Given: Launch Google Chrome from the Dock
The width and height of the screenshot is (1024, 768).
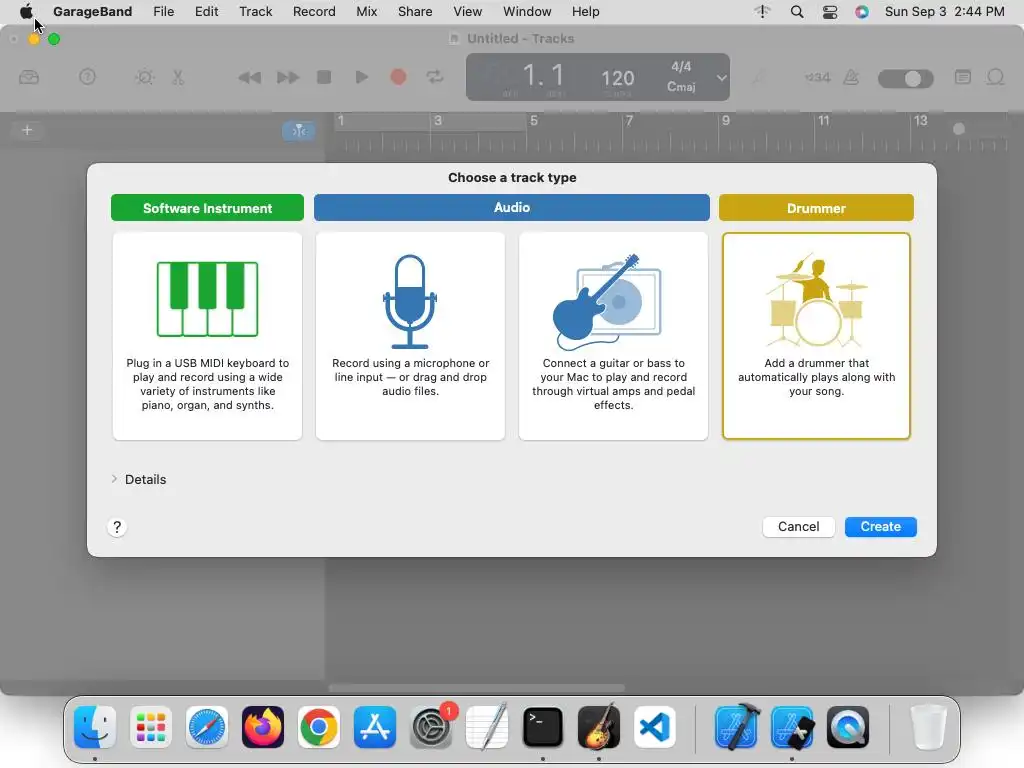Looking at the screenshot, I should [x=319, y=727].
